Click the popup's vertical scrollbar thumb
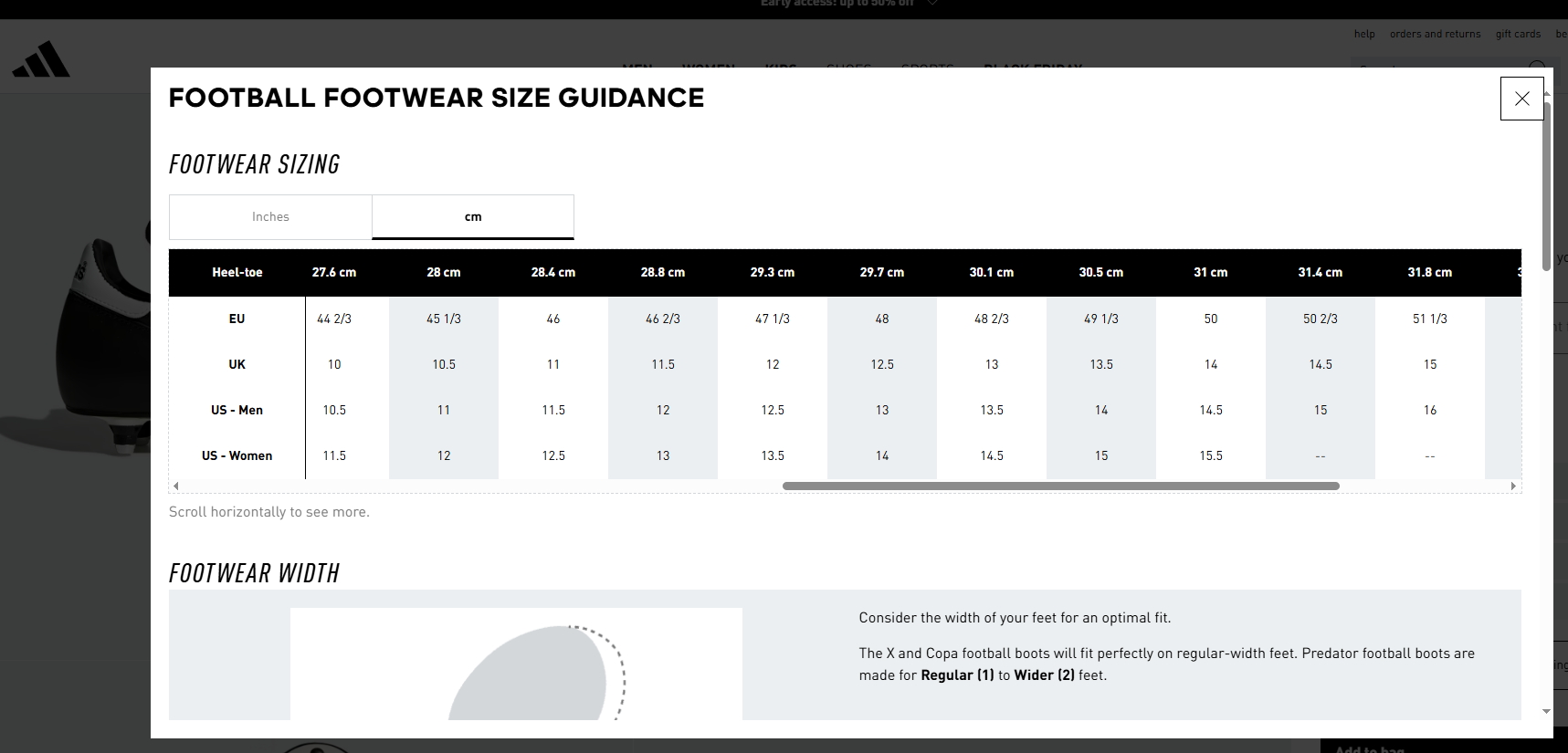This screenshot has height=753, width=1568. (1546, 183)
